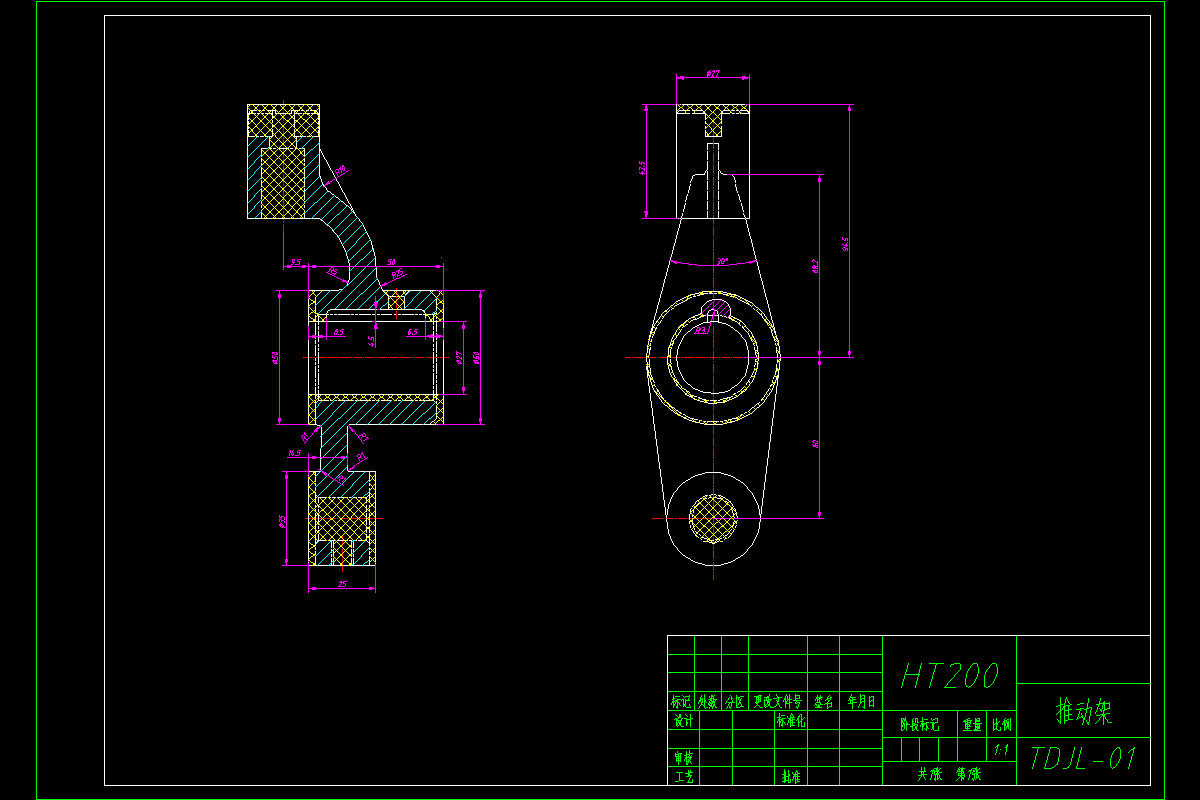
Task: Click the TDJL-01 drawing number
Action: (x=1083, y=759)
